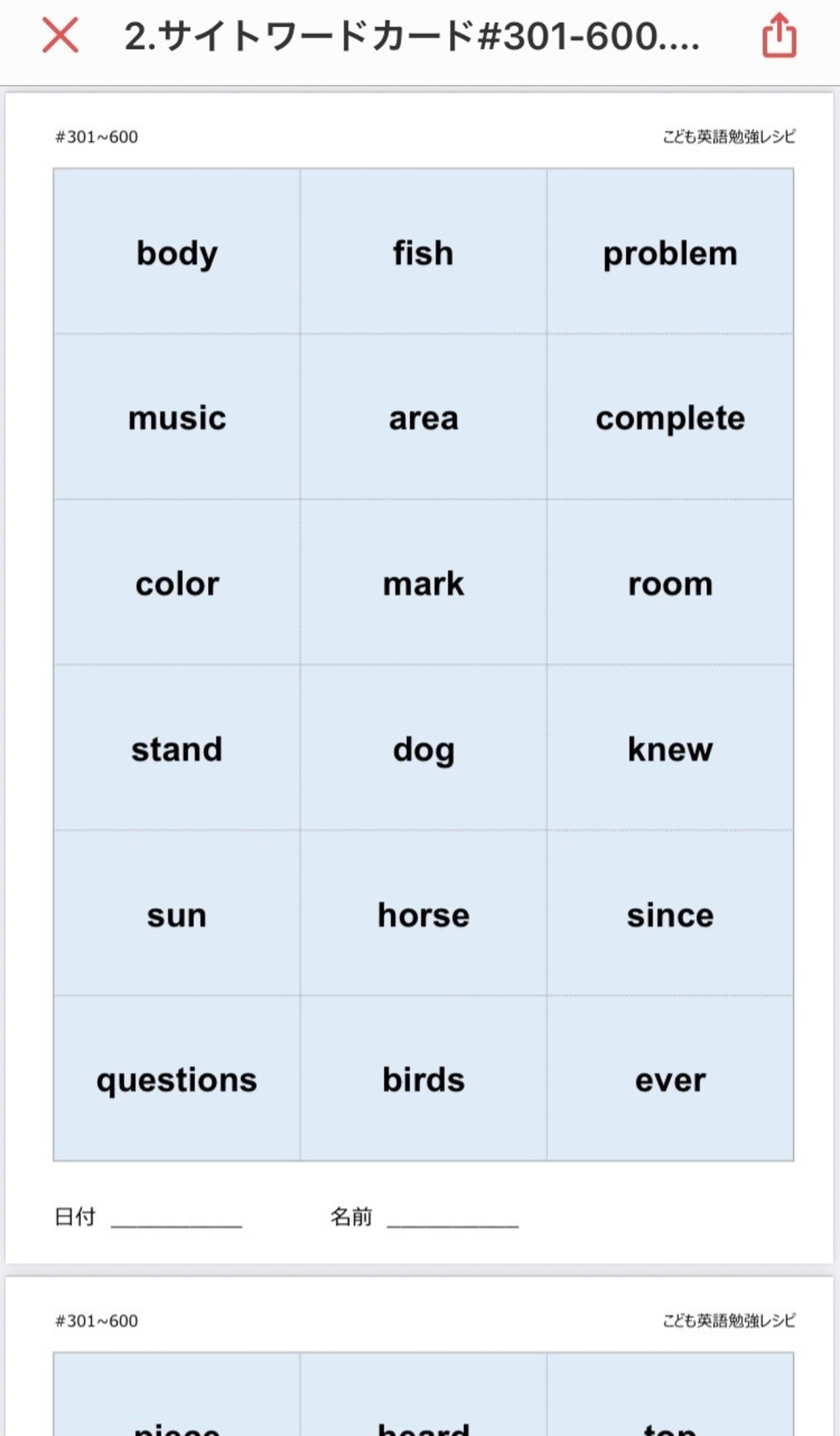840x1436 pixels.
Task: Select the "complete" word card
Action: tap(670, 417)
